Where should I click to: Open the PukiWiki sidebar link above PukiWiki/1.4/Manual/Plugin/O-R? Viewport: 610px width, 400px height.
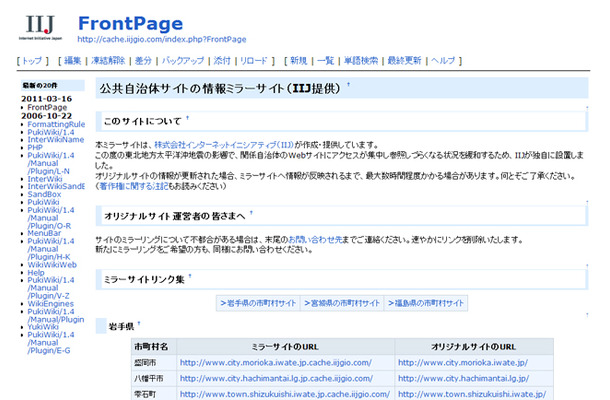pyautogui.click(x=43, y=202)
